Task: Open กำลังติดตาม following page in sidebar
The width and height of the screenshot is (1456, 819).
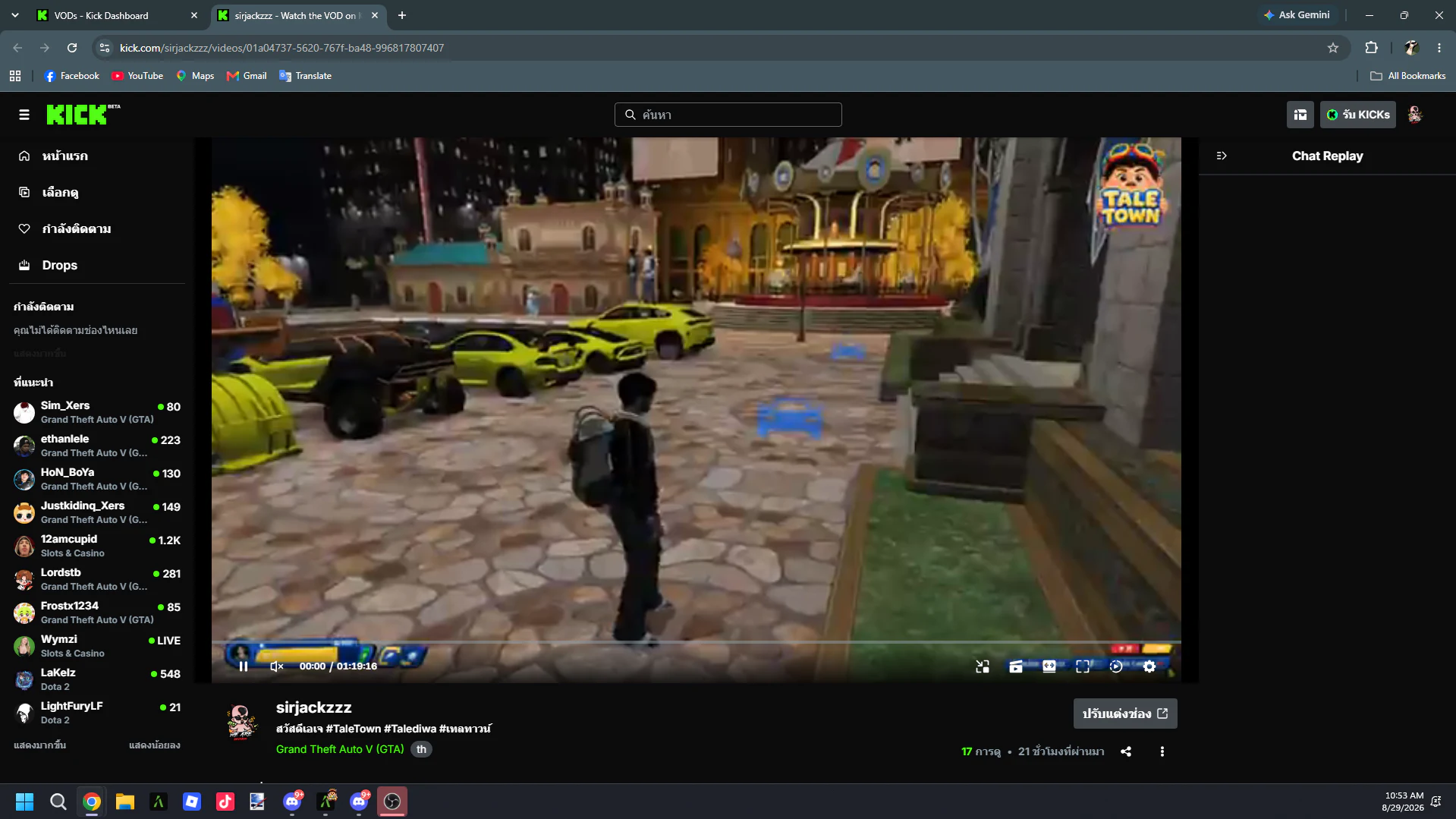Action: [x=97, y=228]
